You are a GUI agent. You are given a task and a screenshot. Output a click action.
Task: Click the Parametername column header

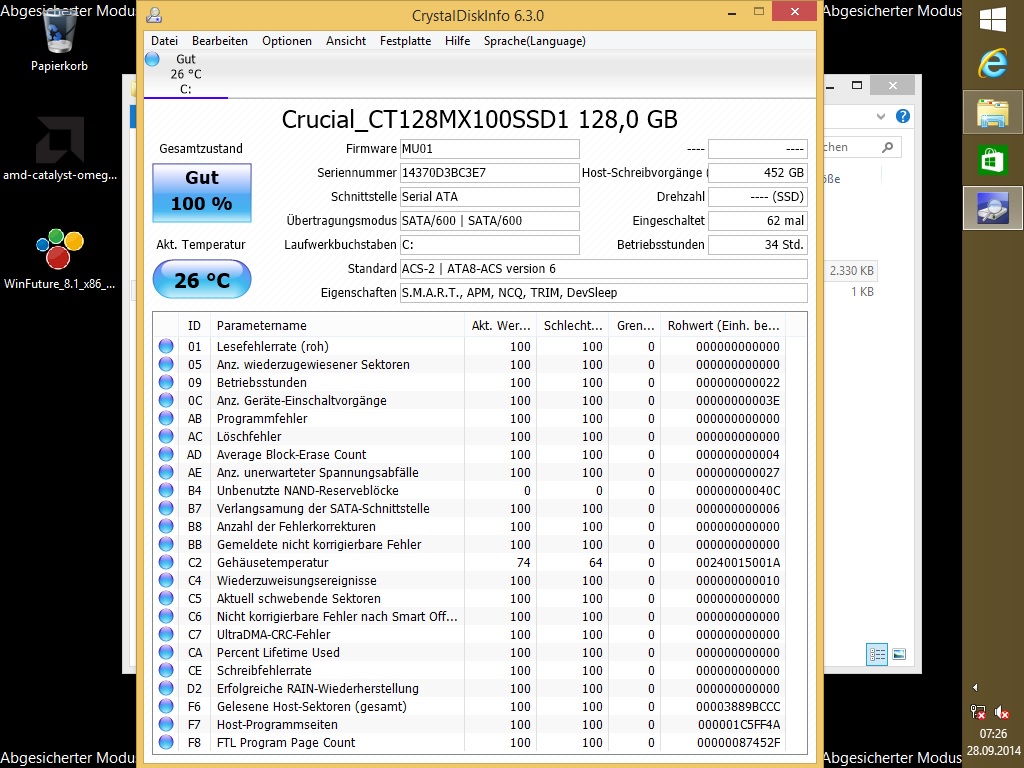[338, 325]
